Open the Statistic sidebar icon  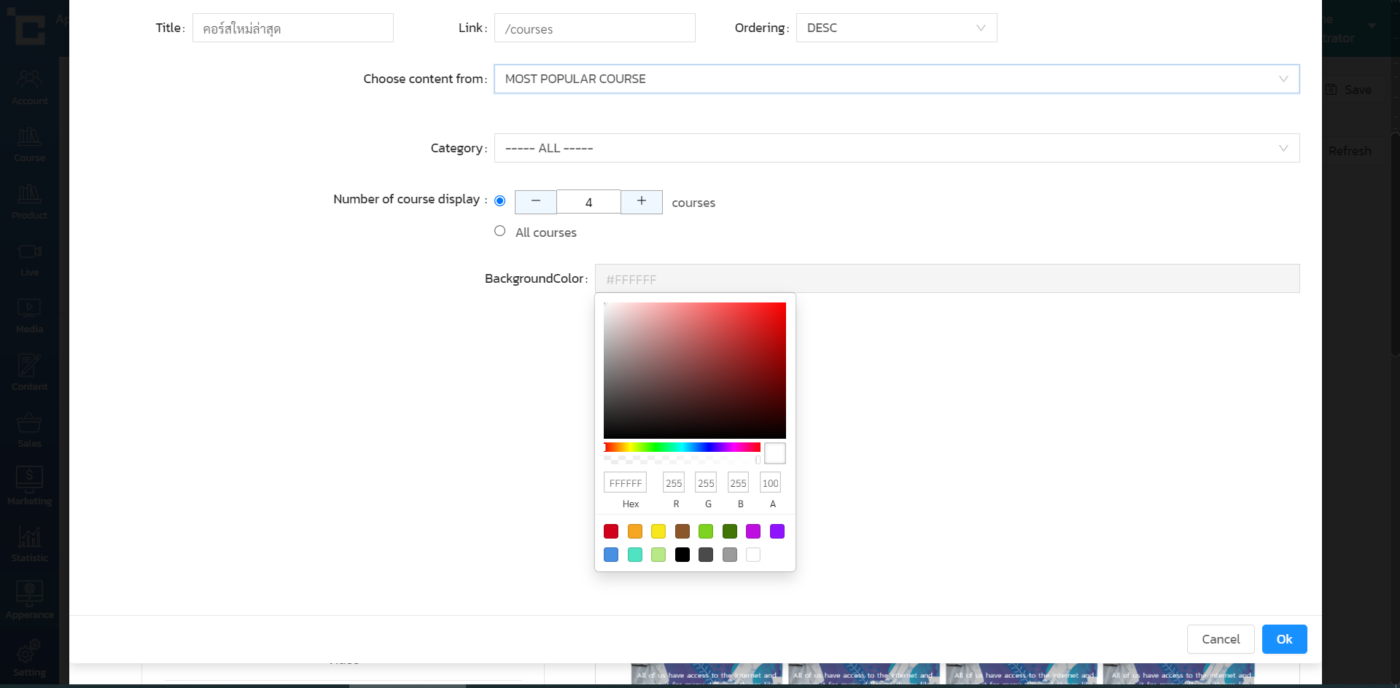(29, 543)
